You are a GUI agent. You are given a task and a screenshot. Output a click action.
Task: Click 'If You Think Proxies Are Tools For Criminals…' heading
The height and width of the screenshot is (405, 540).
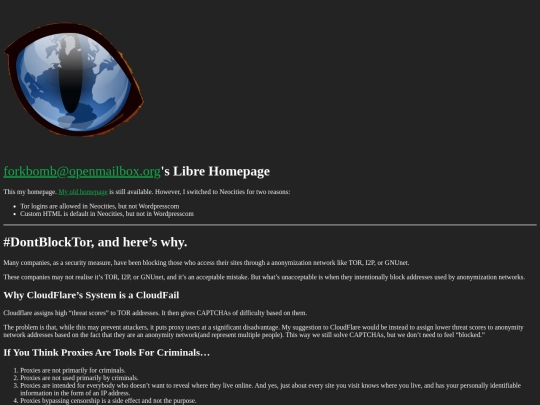tap(107, 353)
